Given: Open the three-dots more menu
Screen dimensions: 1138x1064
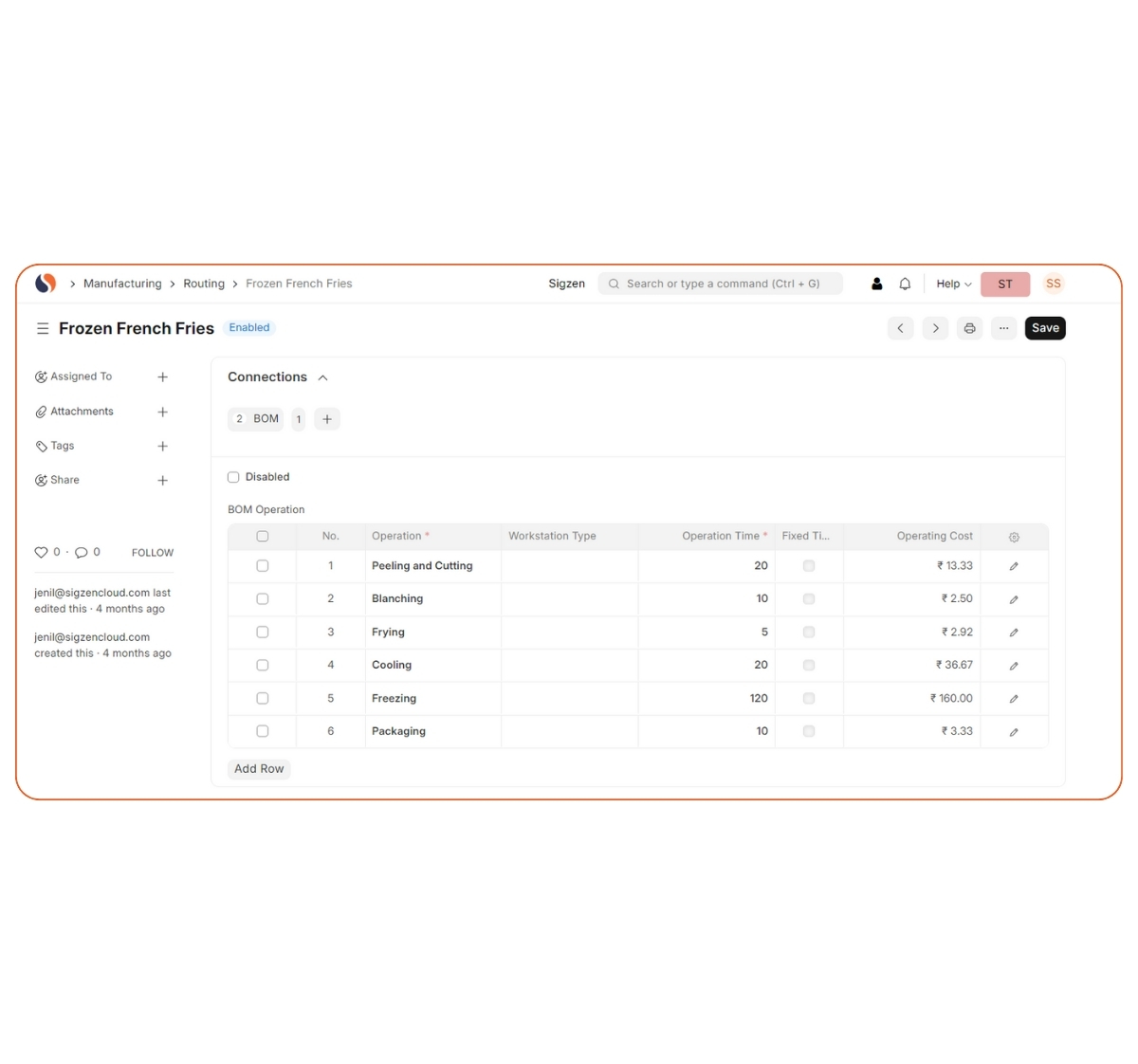Looking at the screenshot, I should click(x=1003, y=328).
